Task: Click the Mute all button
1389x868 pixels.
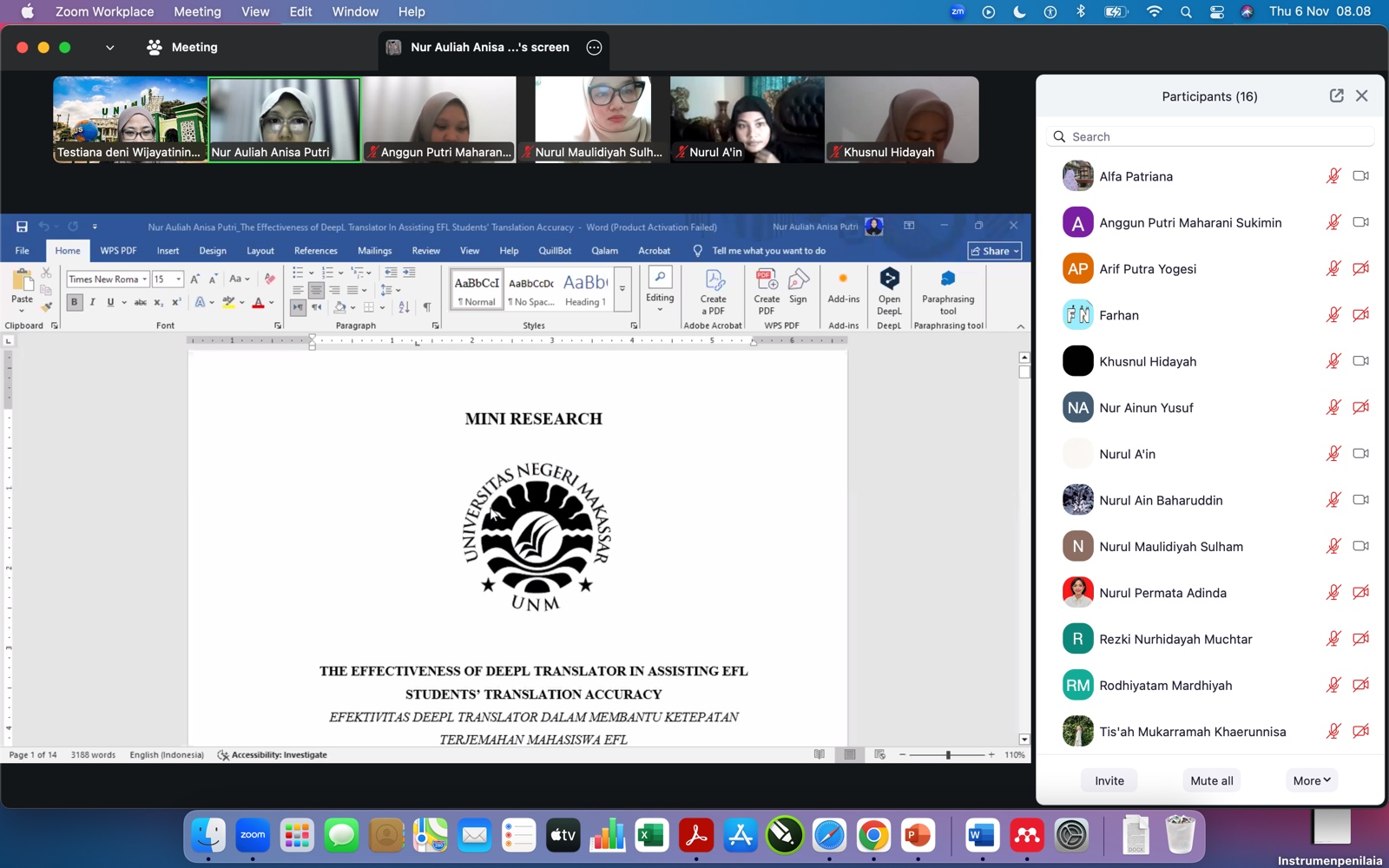Action: [1211, 780]
